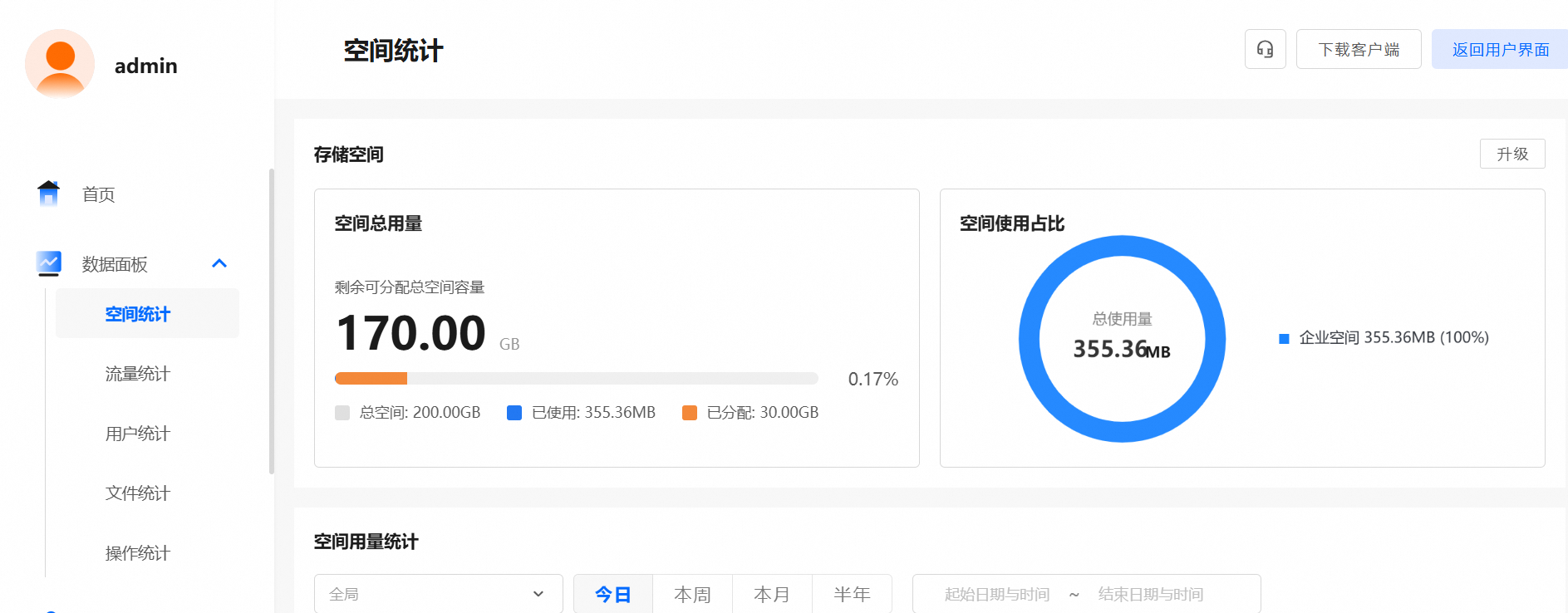
Task: Open the 全局 scope dropdown
Action: pos(439,594)
